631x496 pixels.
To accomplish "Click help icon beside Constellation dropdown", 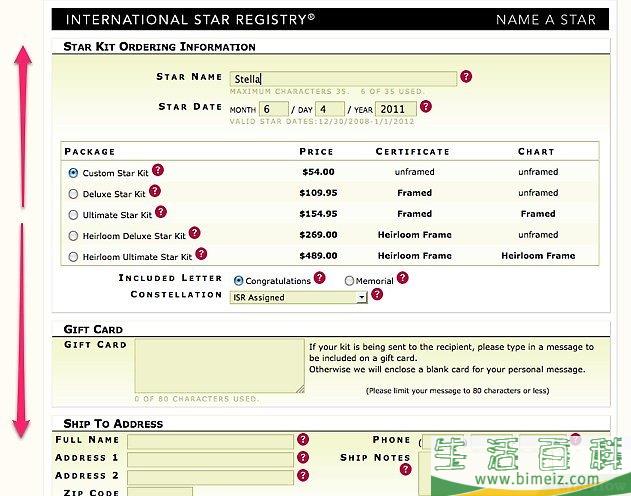I will [377, 294].
